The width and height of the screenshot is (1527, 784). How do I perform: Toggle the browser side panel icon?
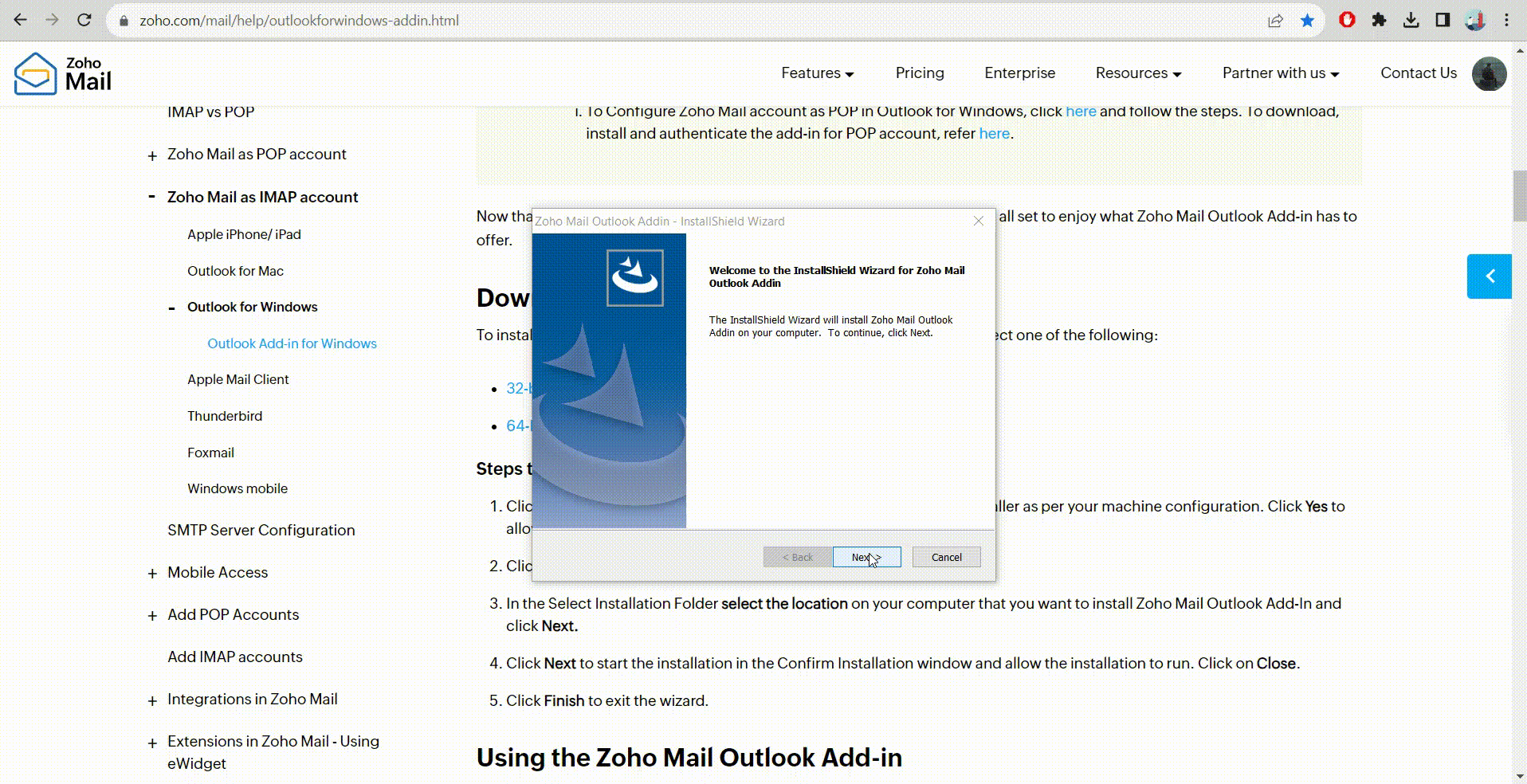(x=1443, y=20)
